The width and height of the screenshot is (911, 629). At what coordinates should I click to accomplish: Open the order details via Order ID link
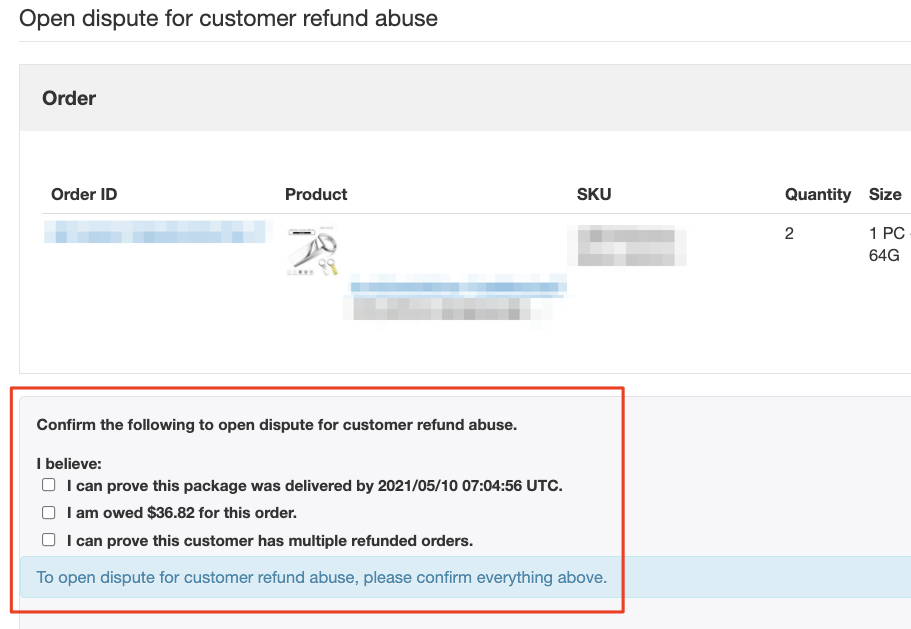coord(155,231)
